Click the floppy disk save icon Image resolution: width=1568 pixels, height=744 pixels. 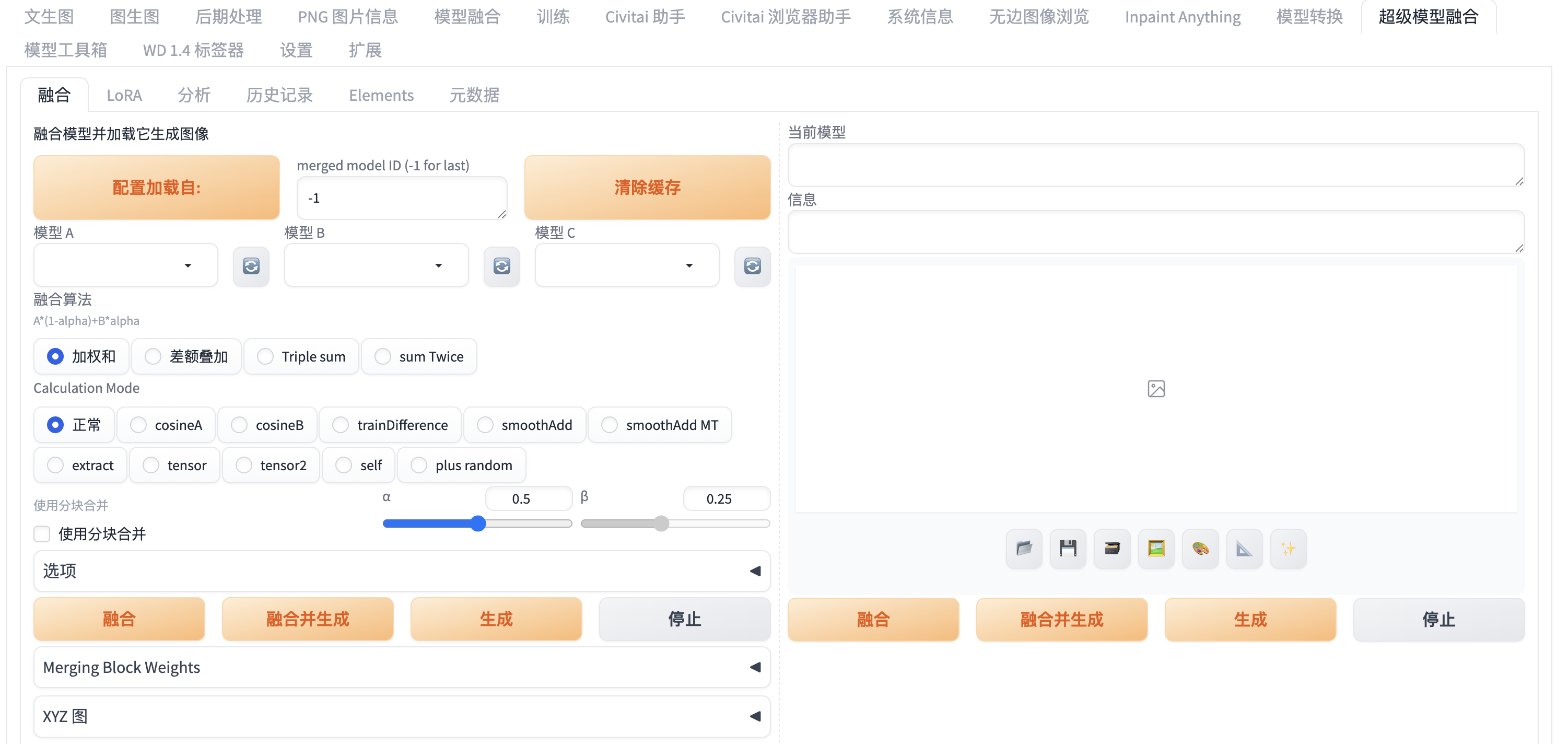click(1068, 549)
